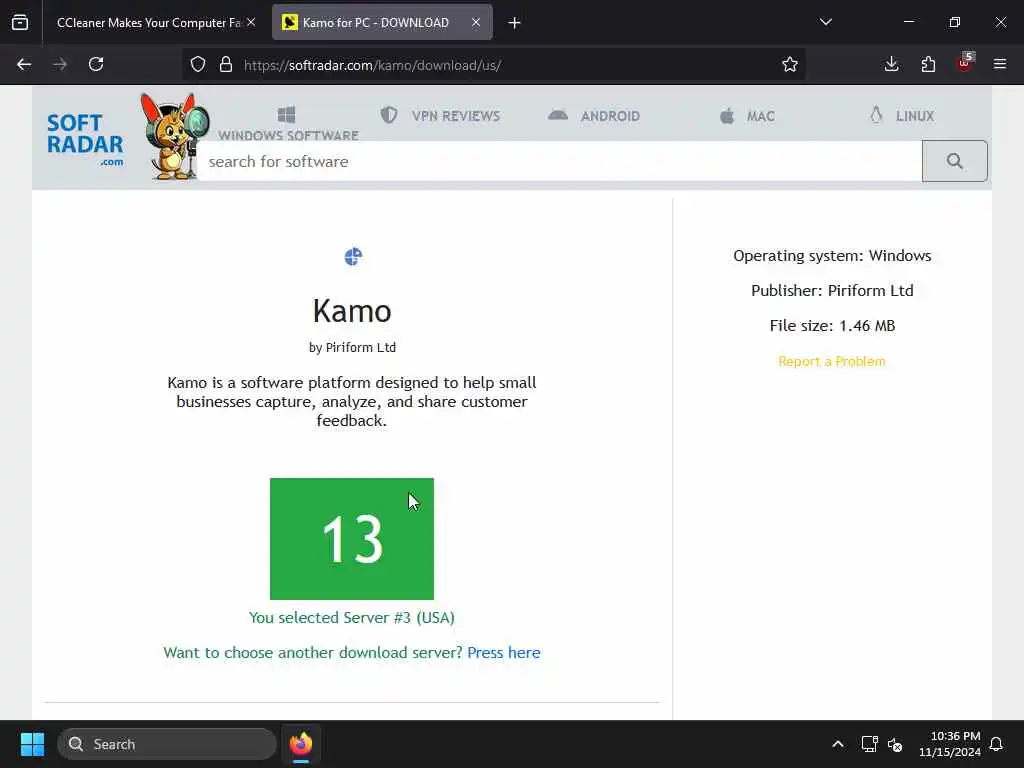View site security padlock info
The width and height of the screenshot is (1024, 768).
click(x=226, y=64)
